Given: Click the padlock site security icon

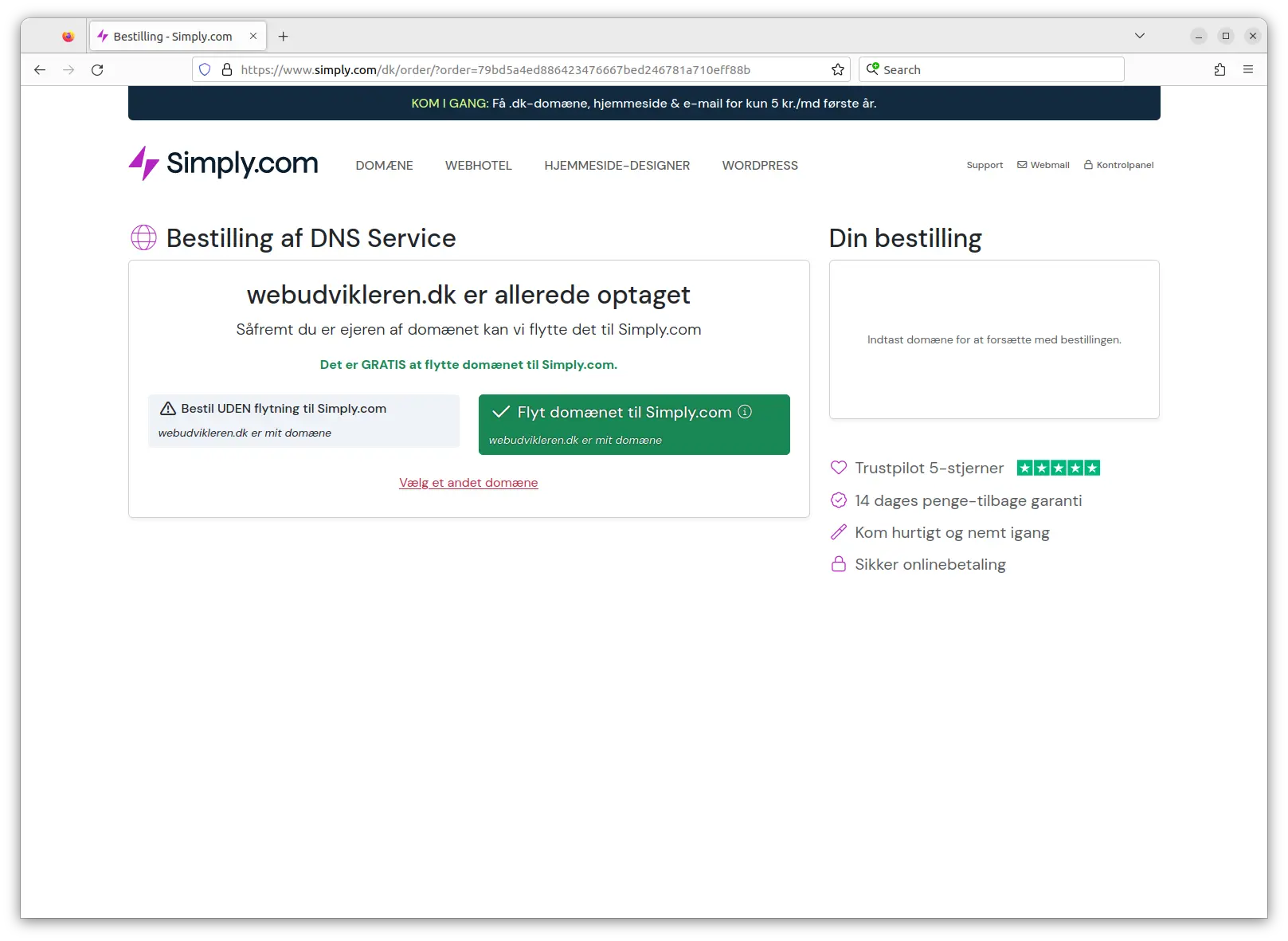Looking at the screenshot, I should point(227,70).
